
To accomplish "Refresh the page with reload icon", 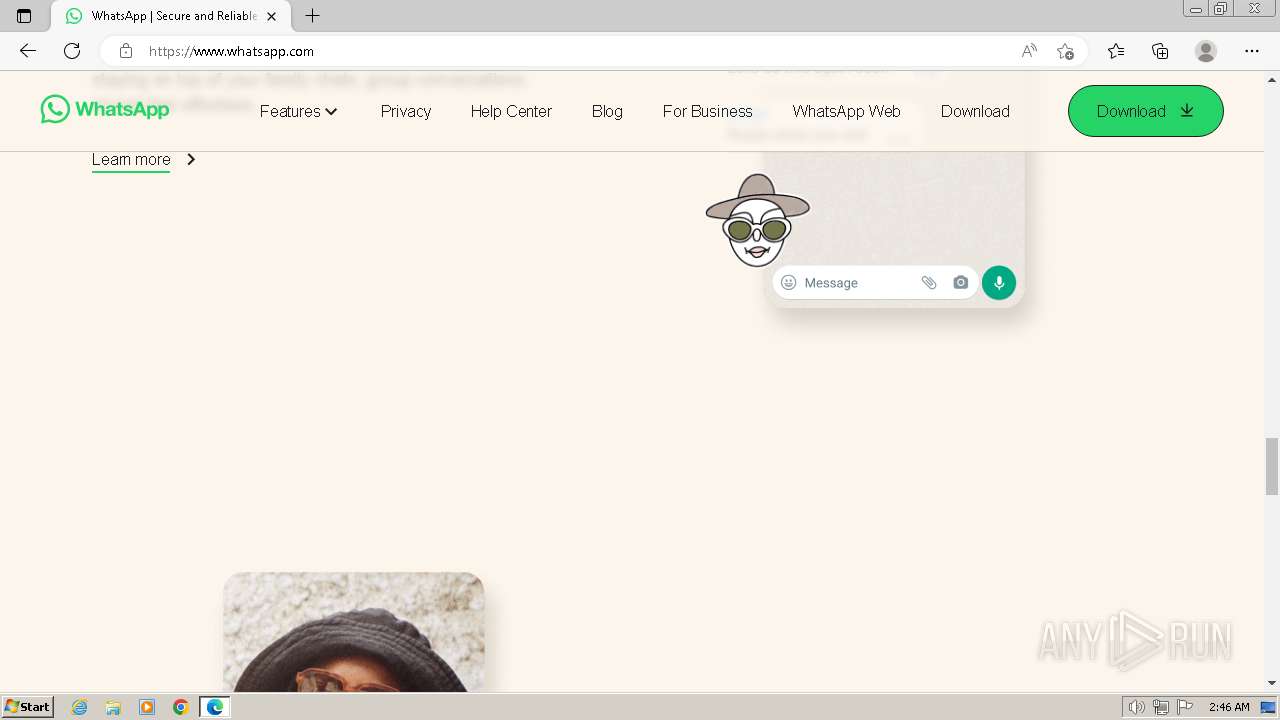I will [72, 51].
